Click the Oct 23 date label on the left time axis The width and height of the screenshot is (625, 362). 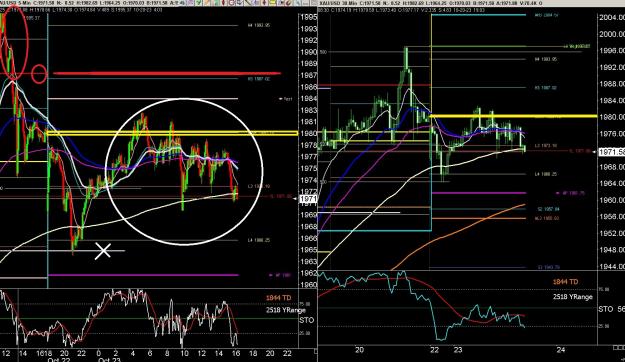point(109,360)
